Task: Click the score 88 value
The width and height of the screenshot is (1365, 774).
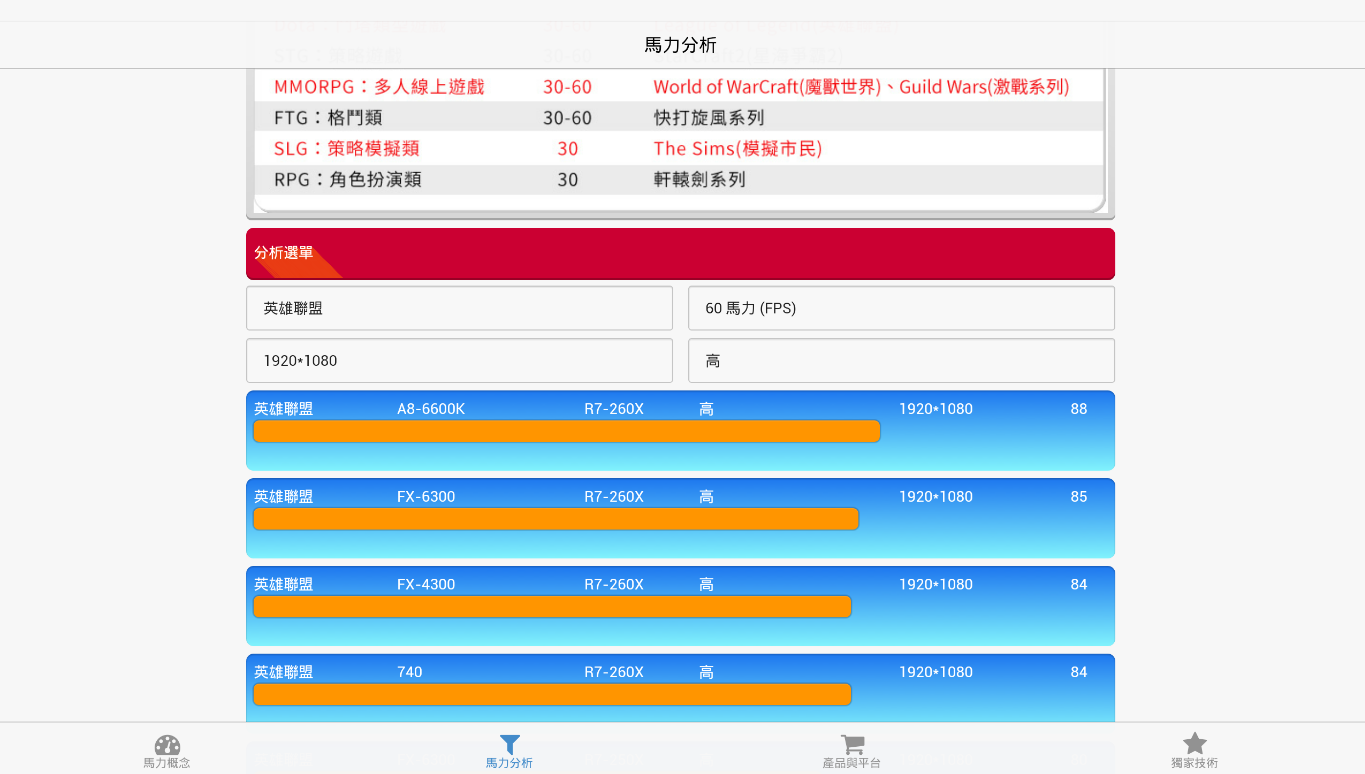Action: point(1079,409)
